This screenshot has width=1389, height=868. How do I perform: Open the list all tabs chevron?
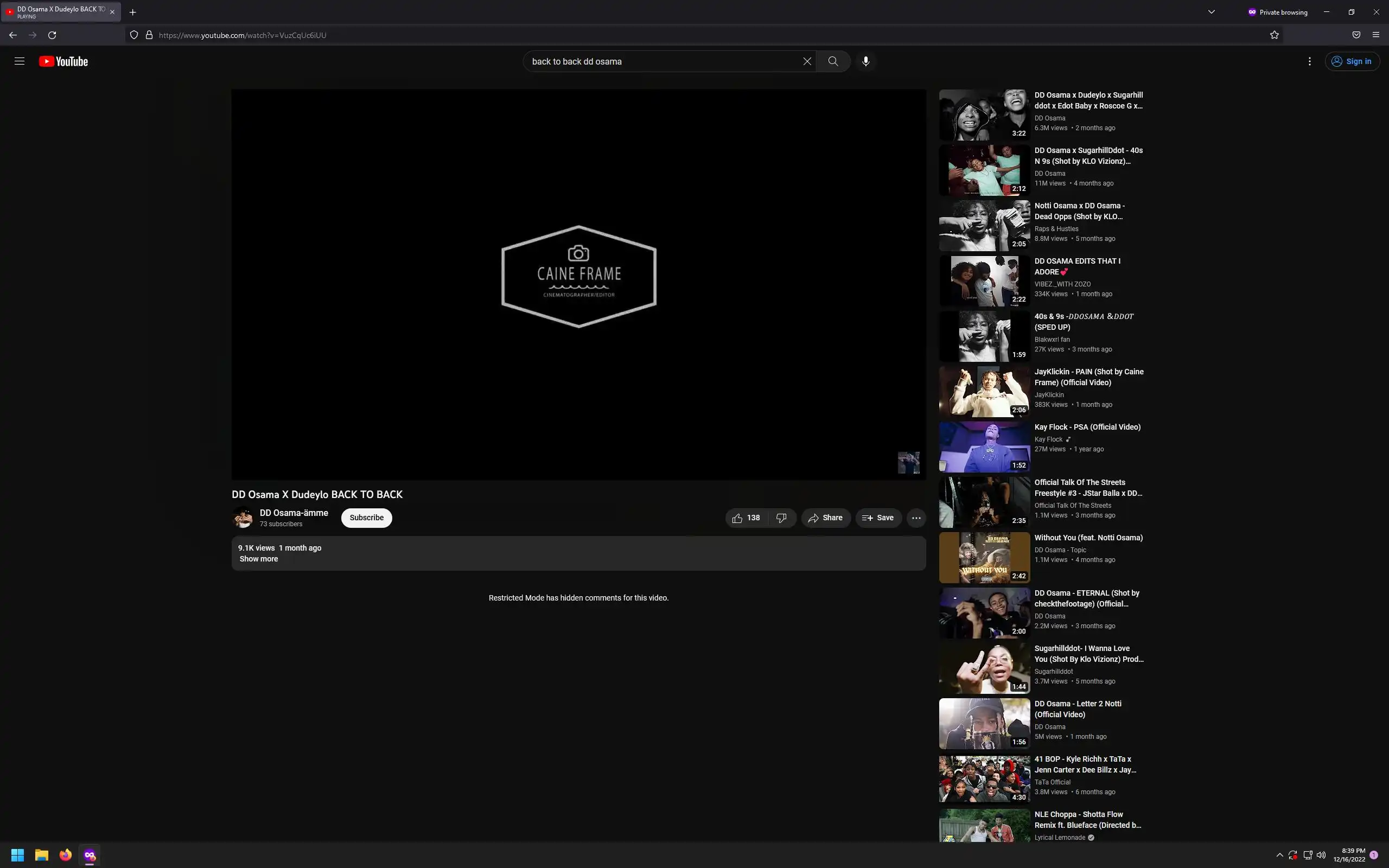click(1211, 12)
